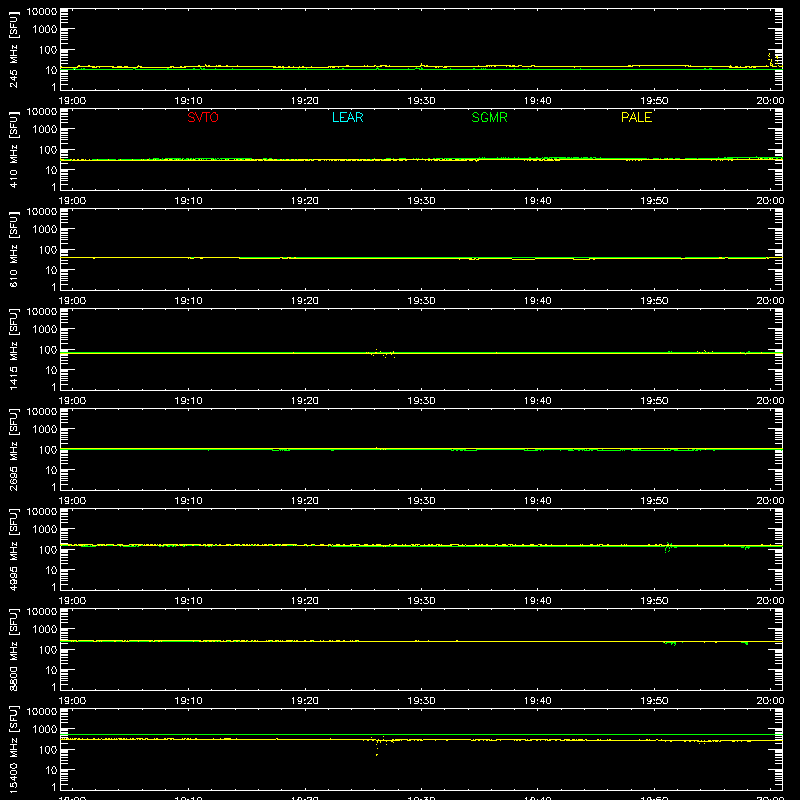Click the cyan LEAR station legend label

(347, 117)
